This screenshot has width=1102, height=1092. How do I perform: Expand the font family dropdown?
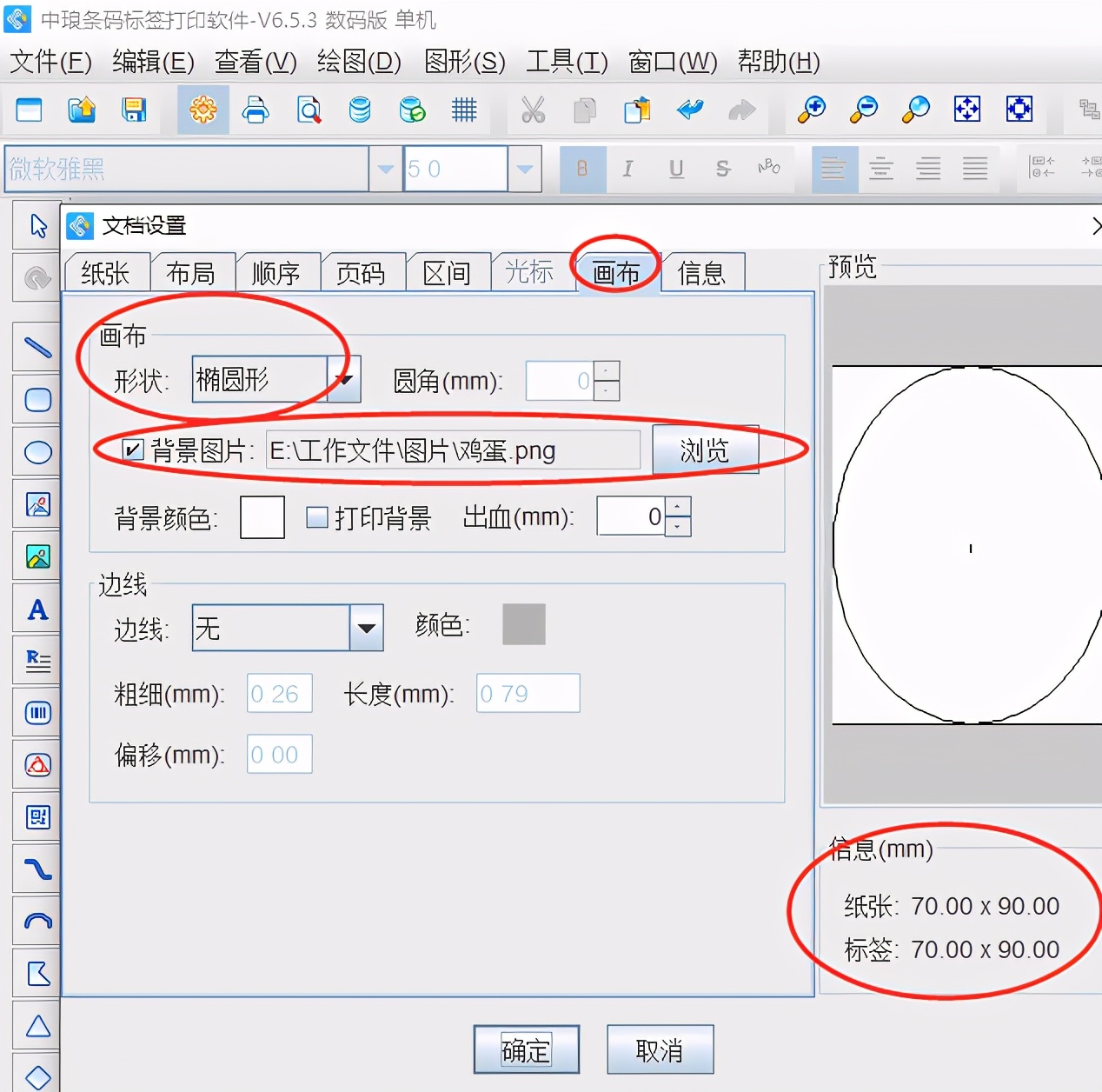coord(385,169)
